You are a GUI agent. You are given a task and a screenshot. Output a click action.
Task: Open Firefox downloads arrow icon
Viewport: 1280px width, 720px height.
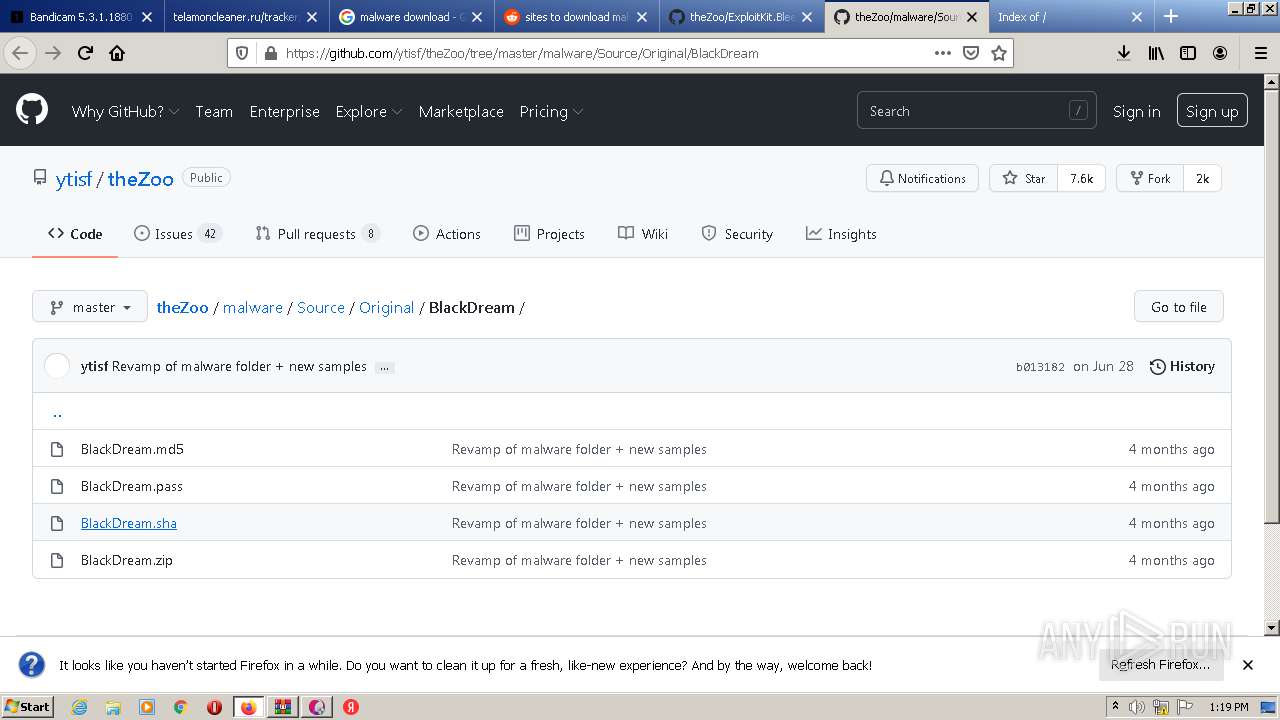(1124, 53)
